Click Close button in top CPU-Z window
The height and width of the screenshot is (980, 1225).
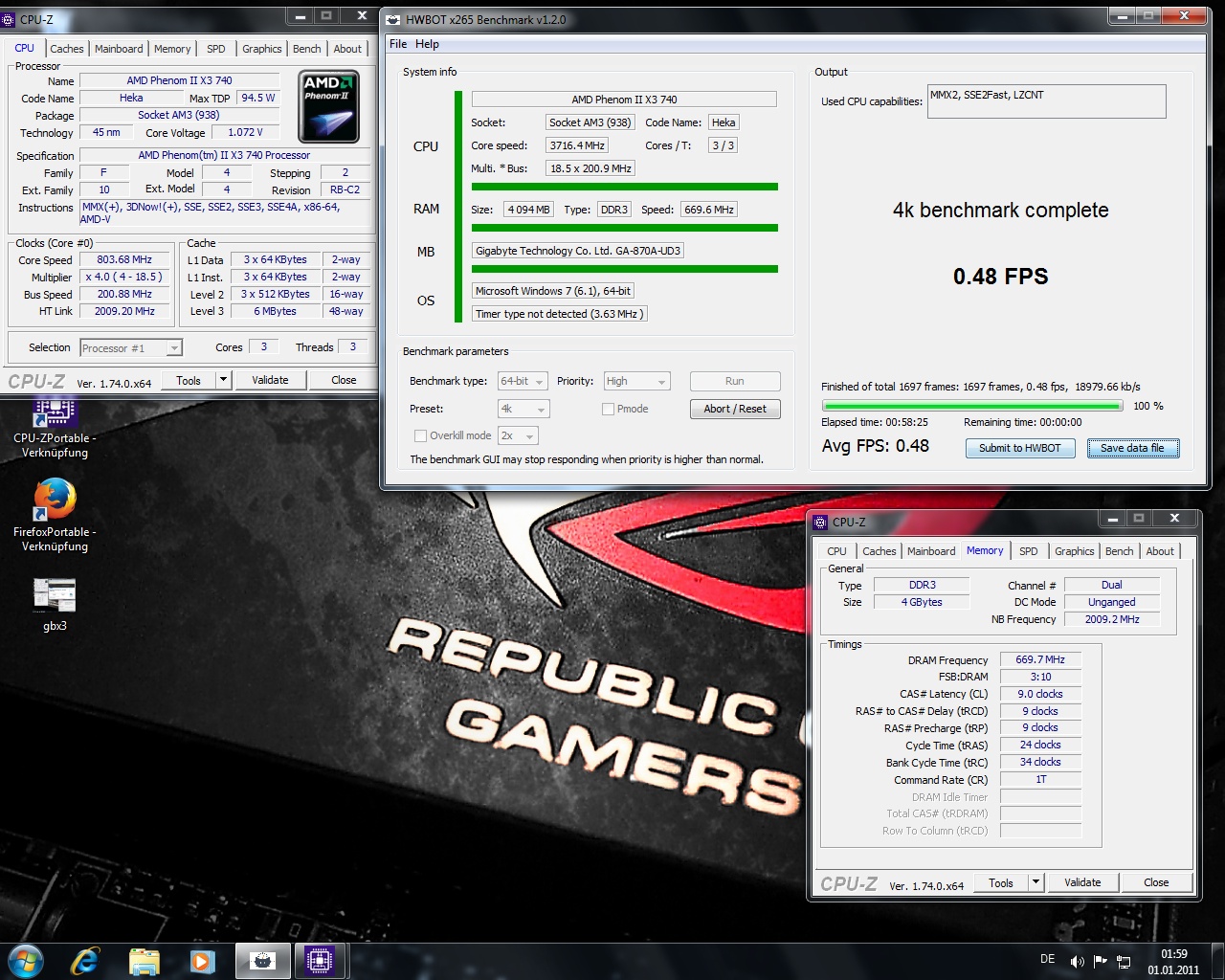[x=344, y=380]
